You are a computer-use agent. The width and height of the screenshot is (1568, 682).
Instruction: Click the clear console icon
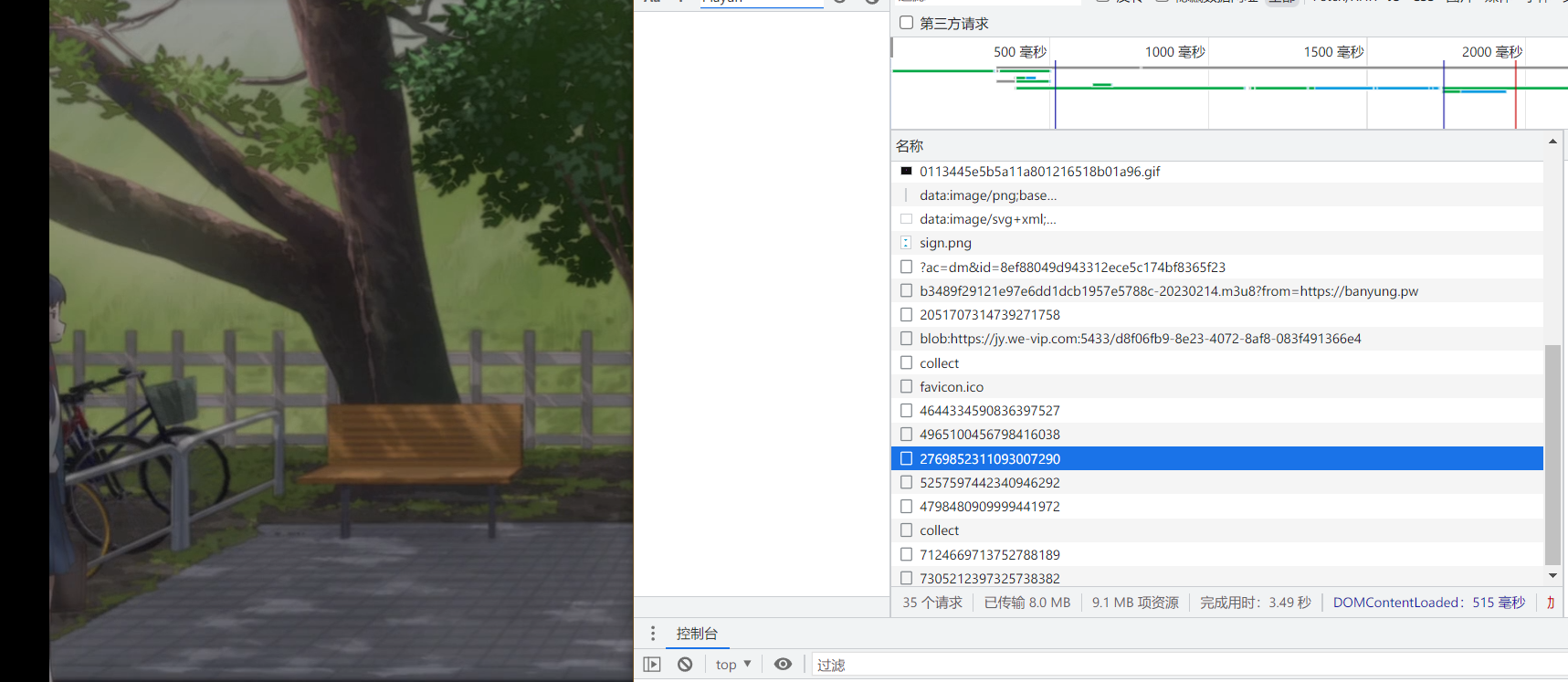[685, 665]
